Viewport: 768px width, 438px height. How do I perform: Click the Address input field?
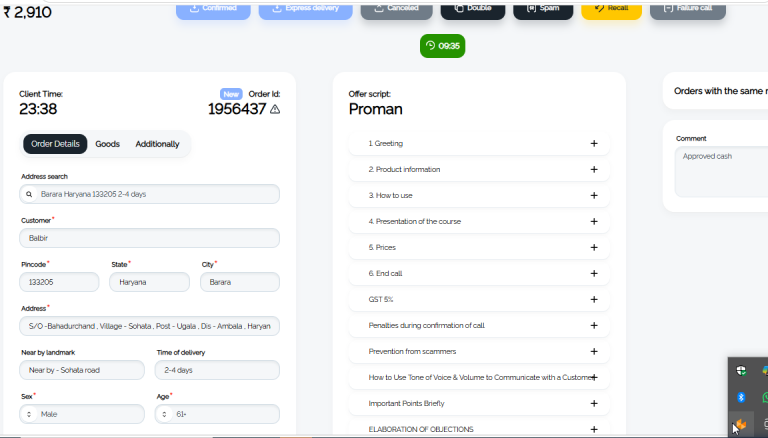click(149, 326)
